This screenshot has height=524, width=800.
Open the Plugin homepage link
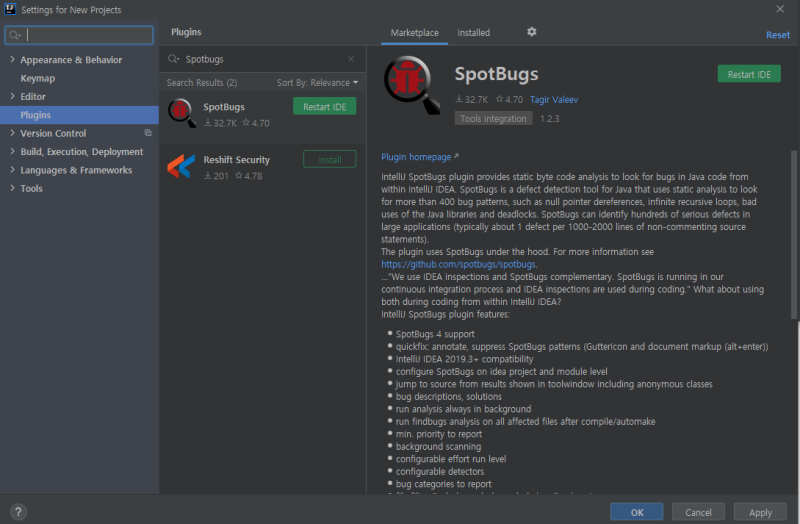click(x=419, y=157)
